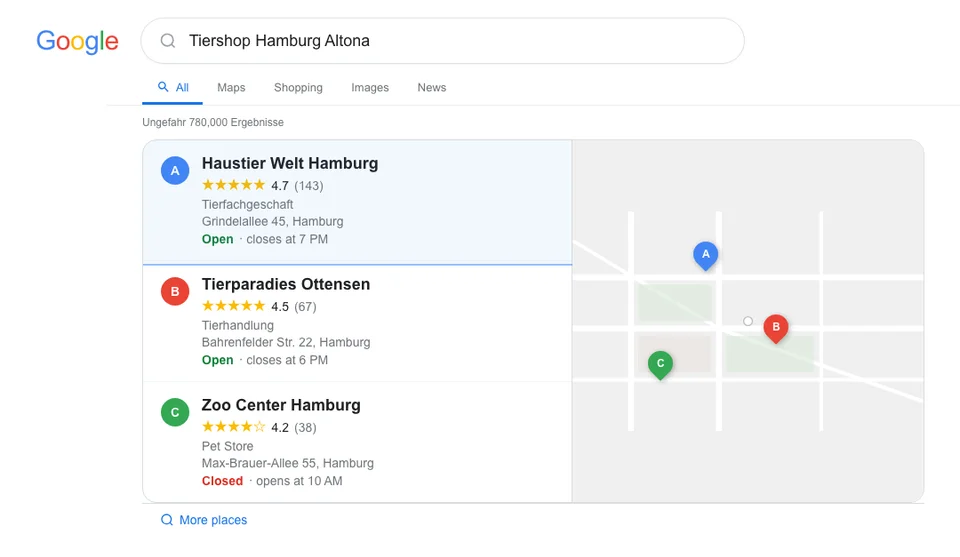Select the All tab
Viewport: 960px width, 557px height.
point(173,88)
